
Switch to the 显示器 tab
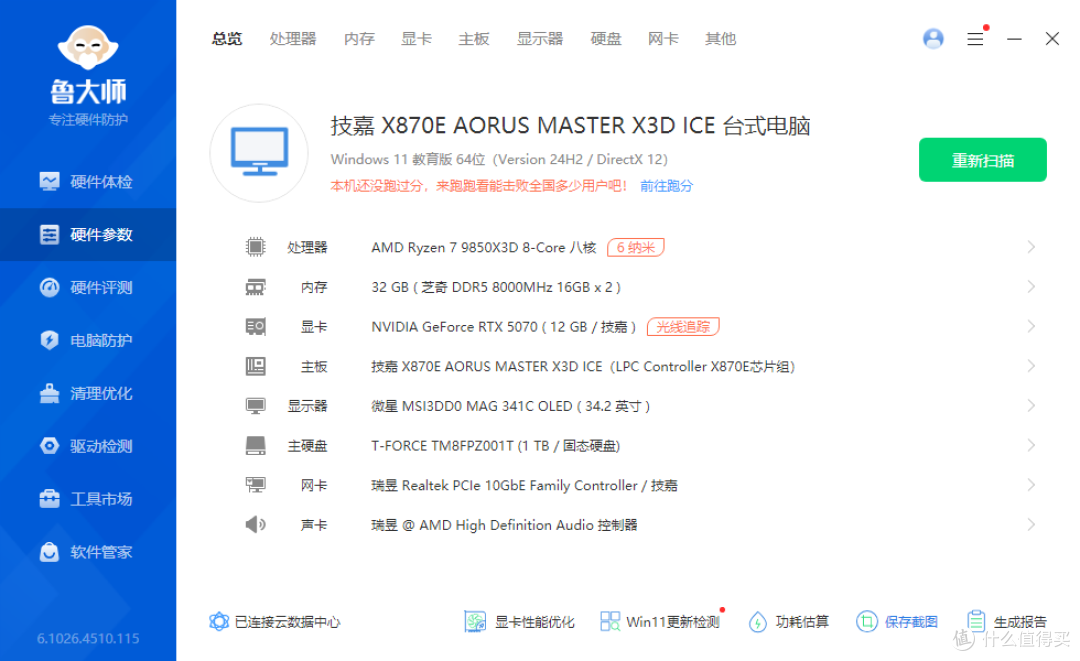tap(540, 39)
